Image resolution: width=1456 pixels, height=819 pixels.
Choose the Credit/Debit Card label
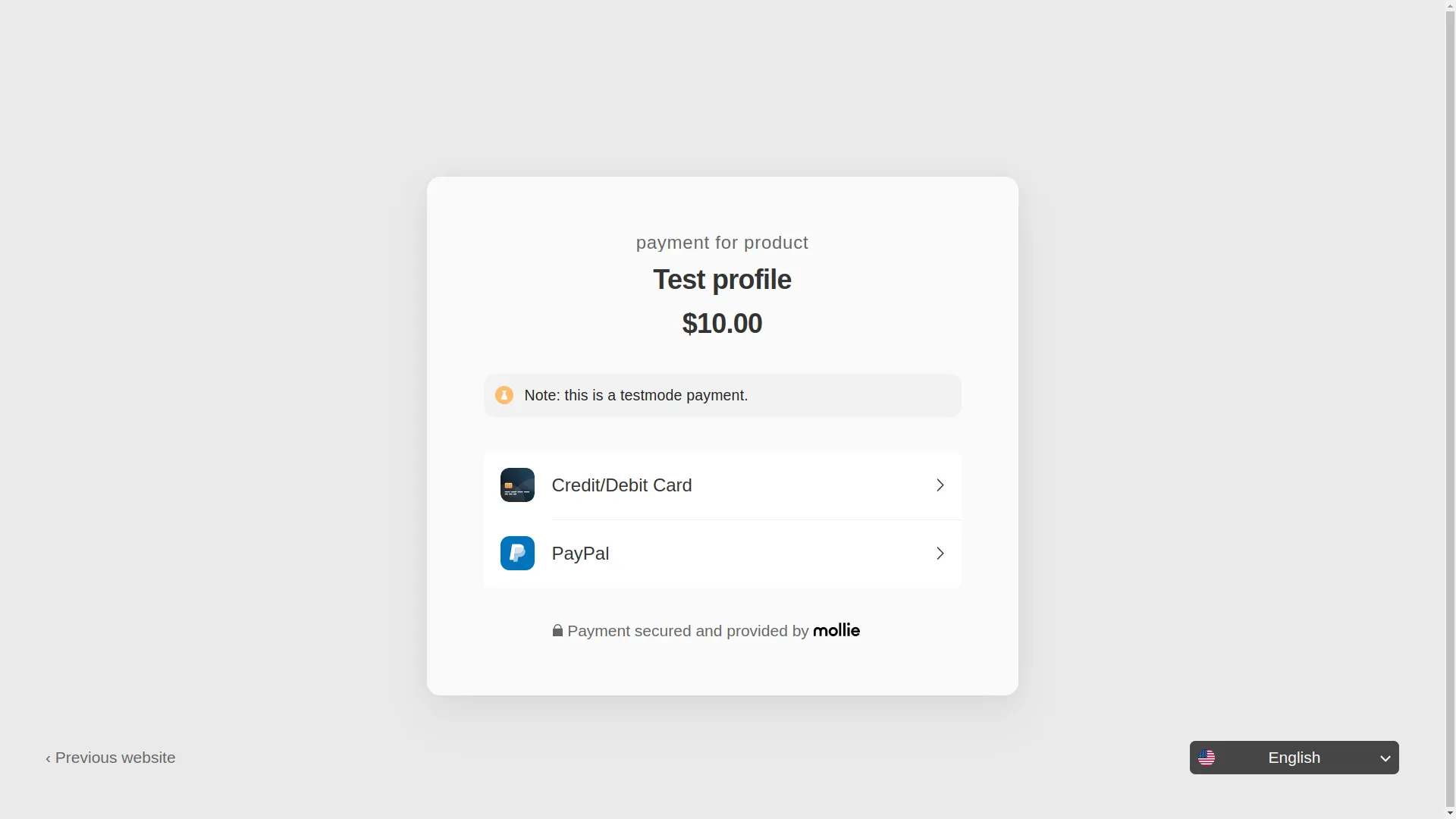[x=622, y=485]
